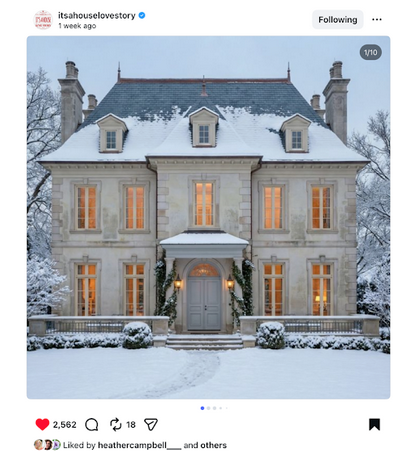The height and width of the screenshot is (451, 405).
Task: Jump to second carousel dot
Action: click(209, 408)
